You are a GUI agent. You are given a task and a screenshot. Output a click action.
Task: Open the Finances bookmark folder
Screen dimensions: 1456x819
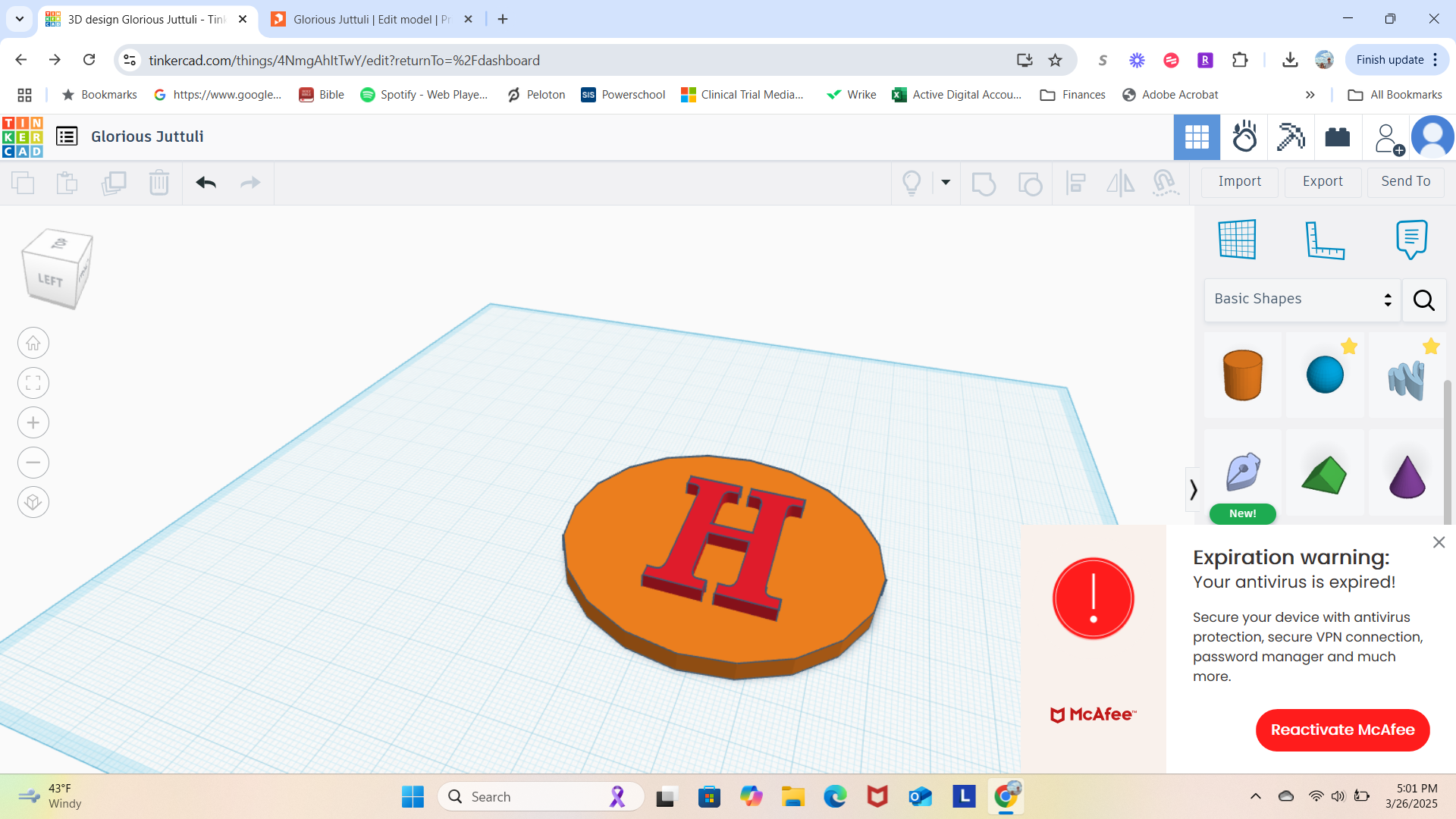[x=1073, y=95]
